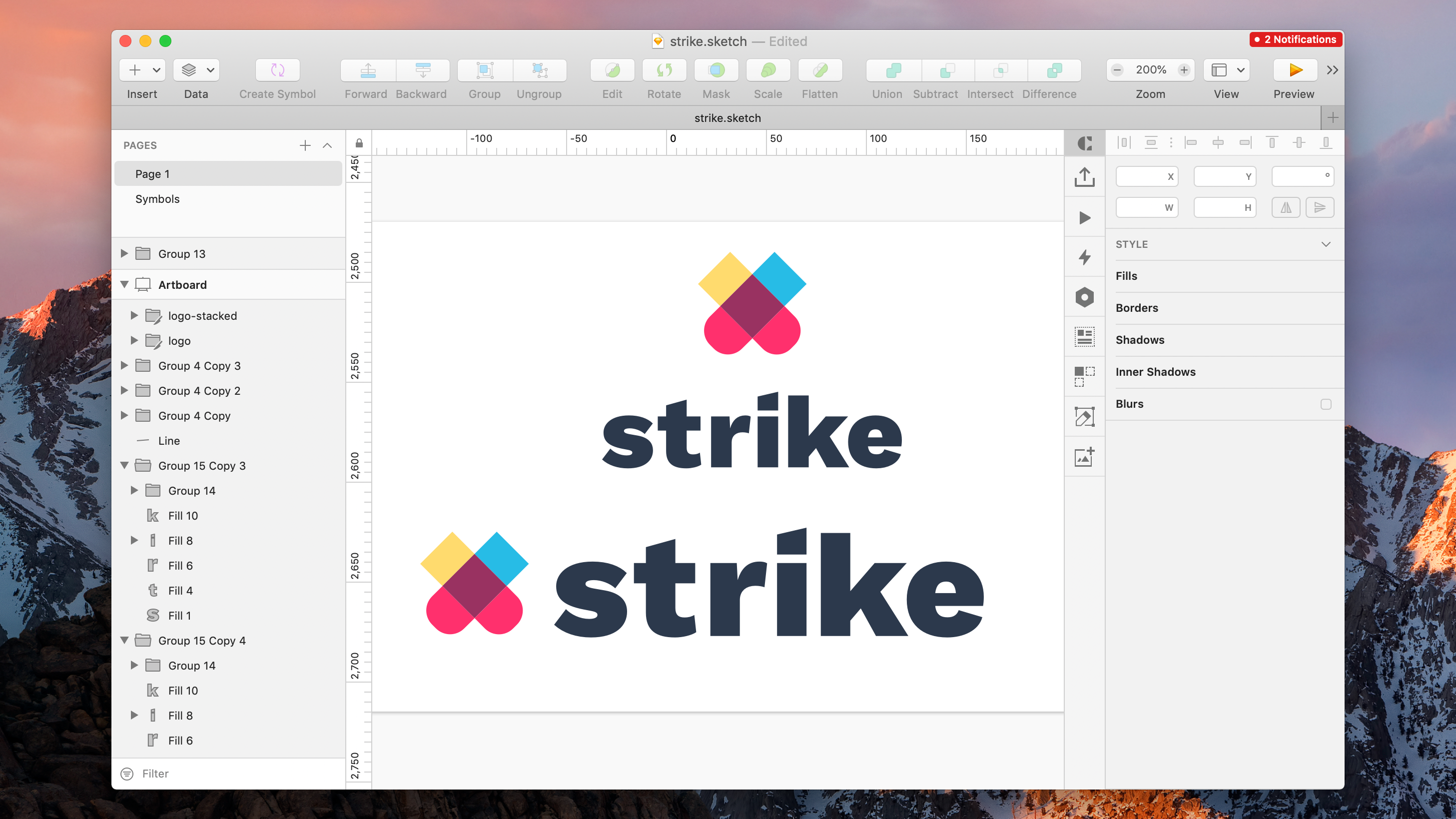Click the Edit tool icon
Image resolution: width=1456 pixels, height=819 pixels.
[612, 70]
